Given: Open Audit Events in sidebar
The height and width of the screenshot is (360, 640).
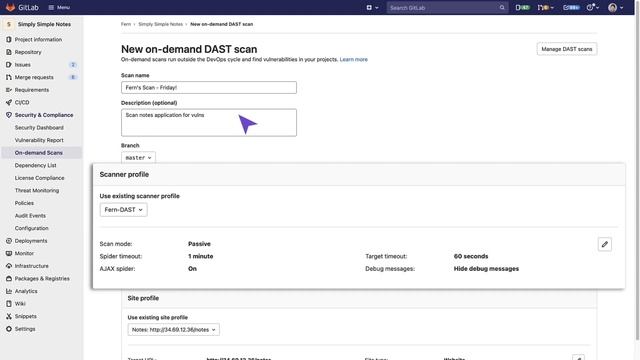Looking at the screenshot, I should pos(30,216).
